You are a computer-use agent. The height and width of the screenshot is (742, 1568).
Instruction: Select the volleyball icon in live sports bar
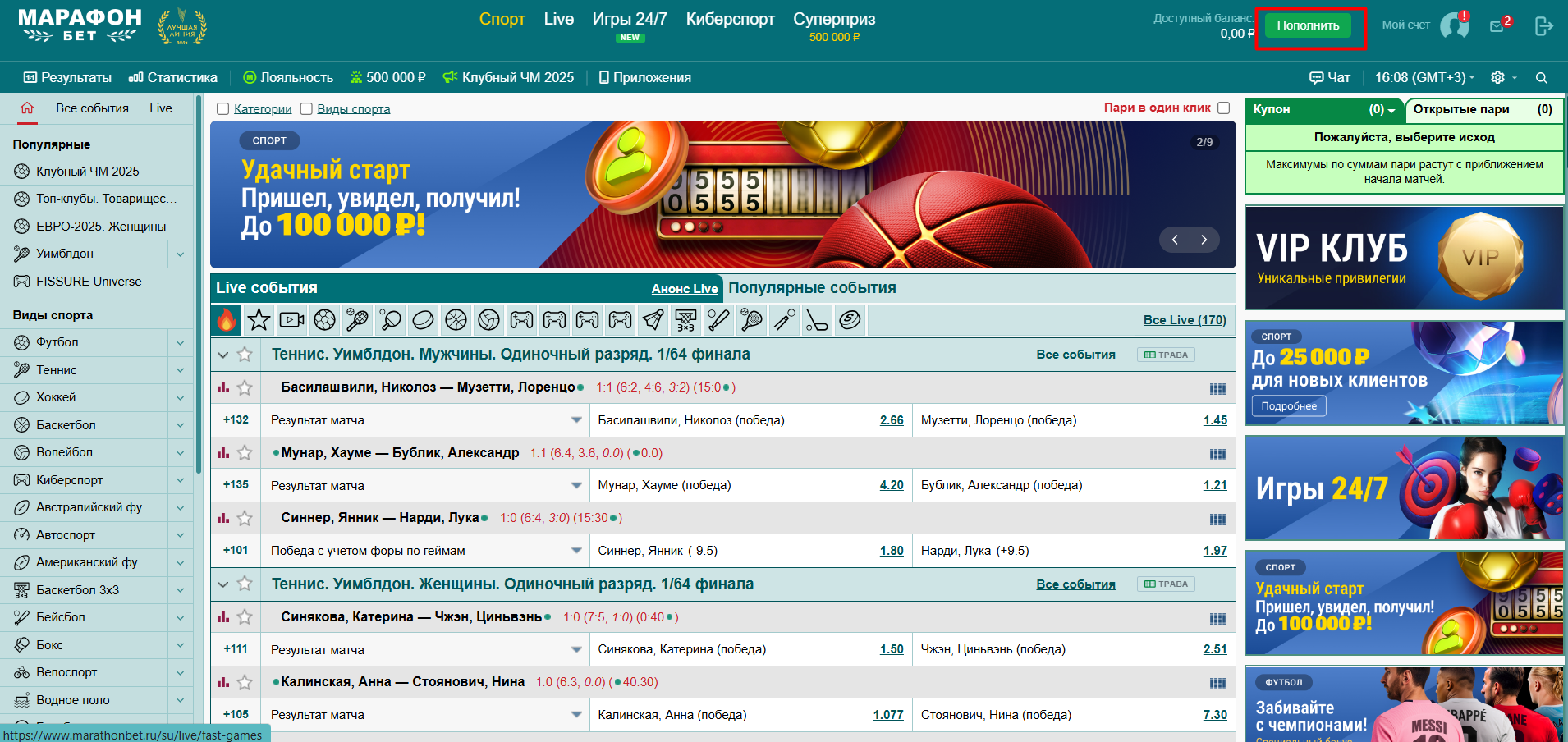(488, 320)
